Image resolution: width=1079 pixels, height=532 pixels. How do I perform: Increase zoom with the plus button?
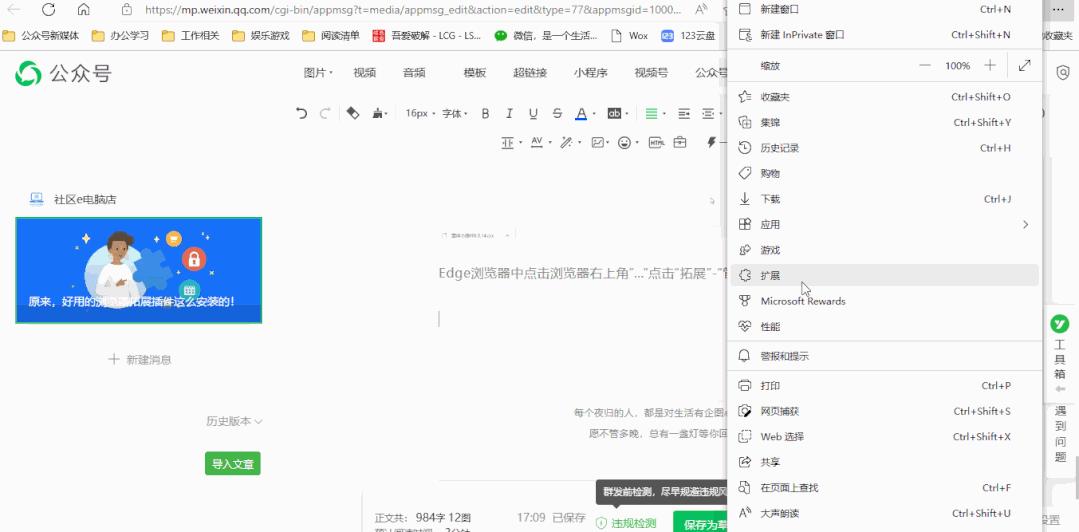(990, 65)
